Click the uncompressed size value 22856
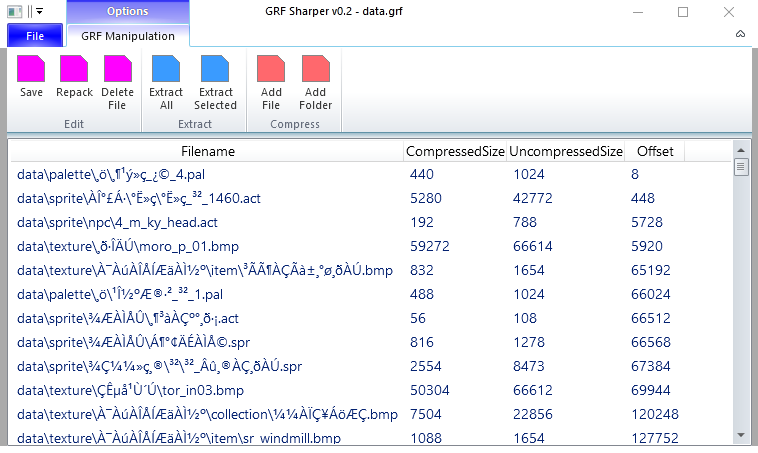Image resolution: width=758 pixels, height=453 pixels. [x=532, y=414]
